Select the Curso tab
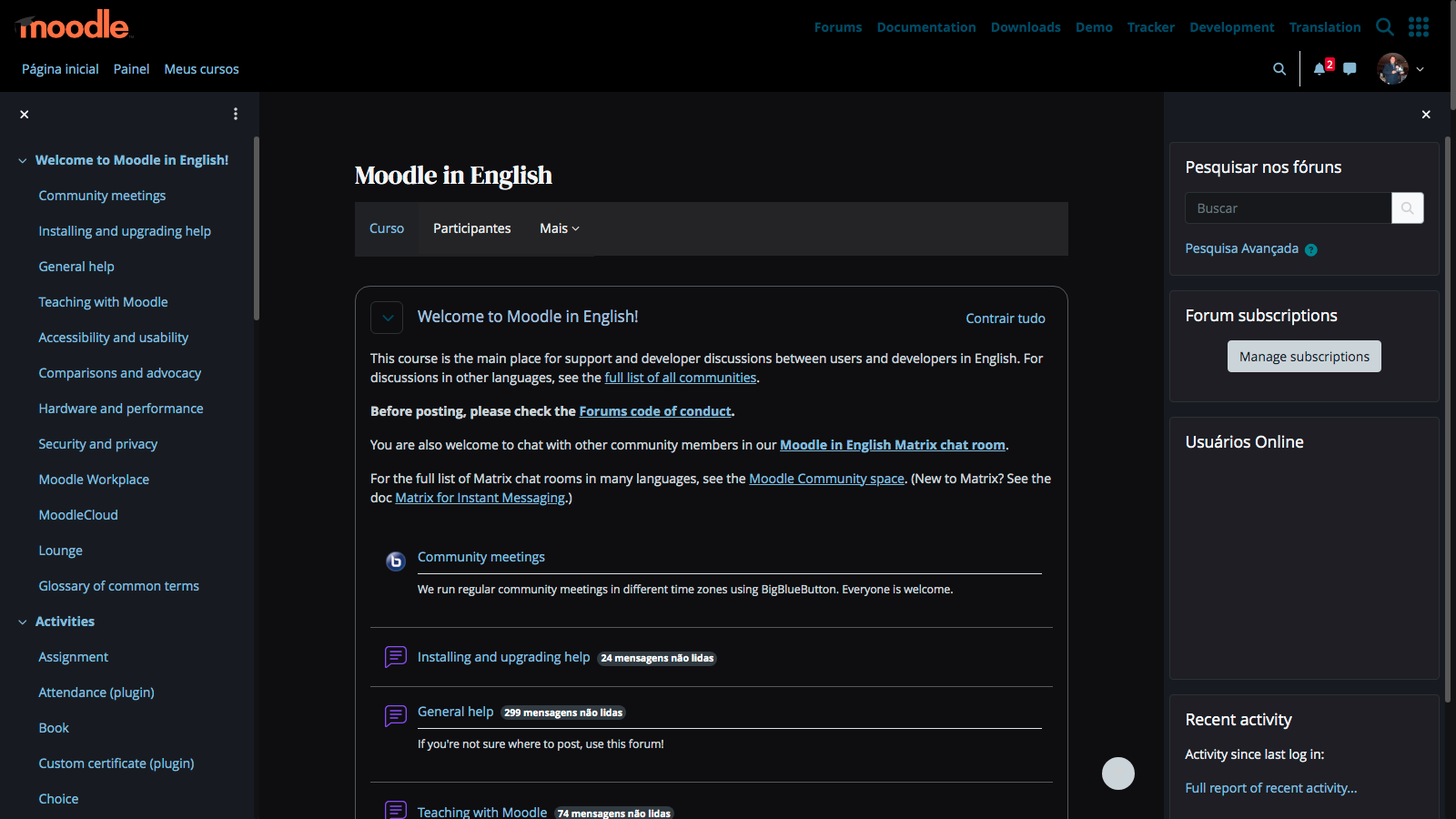The width and height of the screenshot is (1456, 819). [387, 228]
